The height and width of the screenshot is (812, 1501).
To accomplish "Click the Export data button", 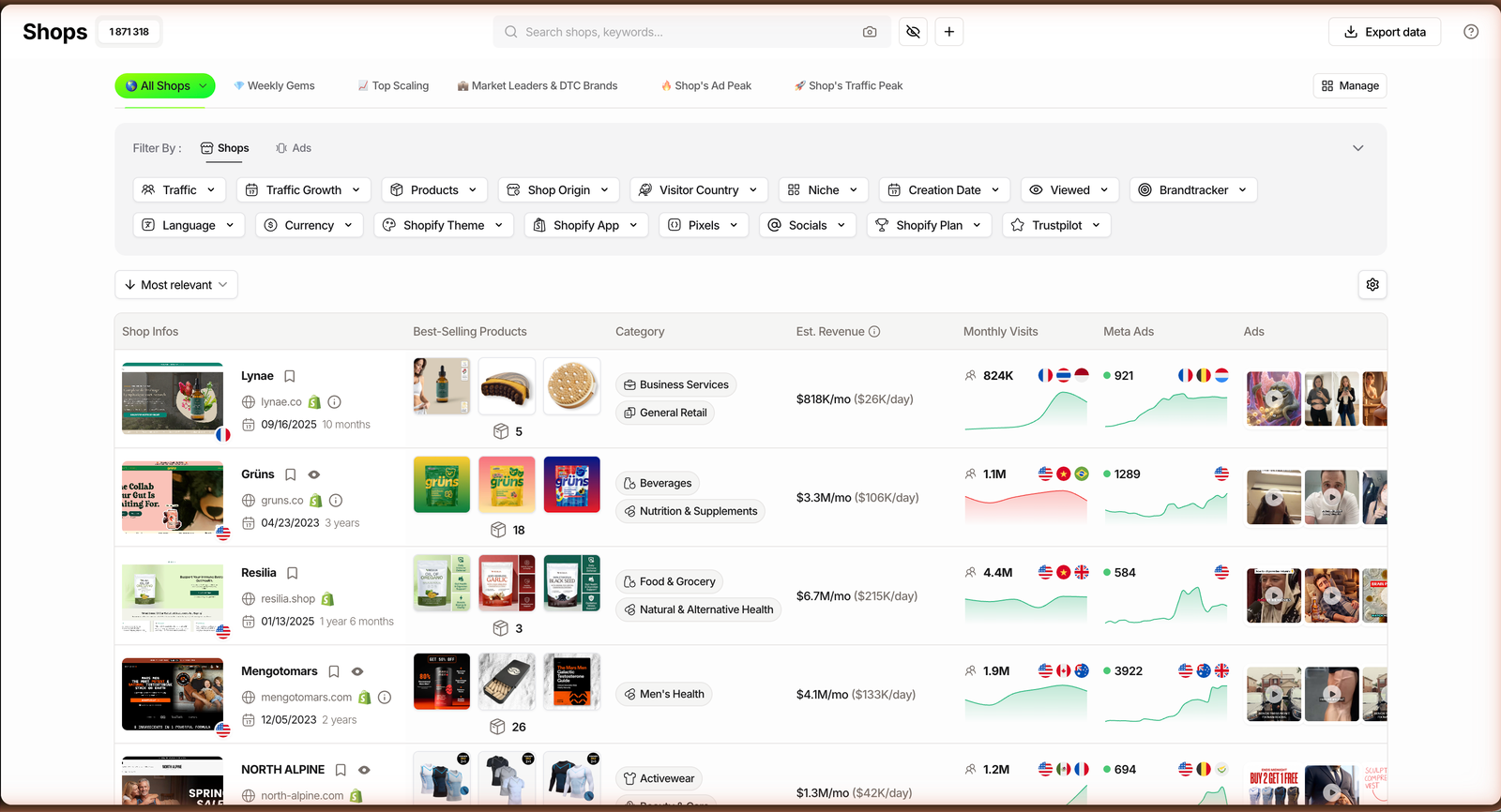I will tap(1385, 32).
